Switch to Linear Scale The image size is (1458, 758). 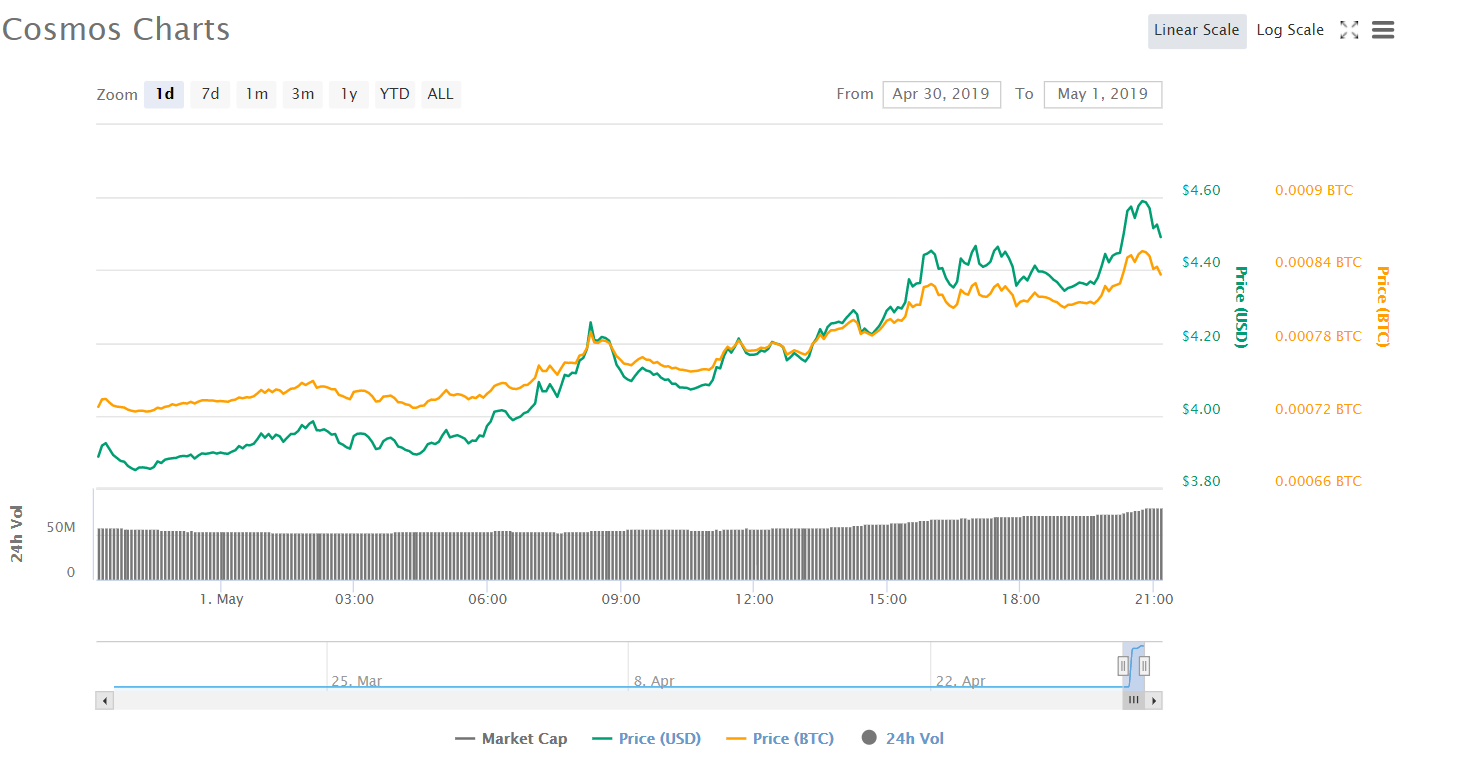coord(1197,30)
